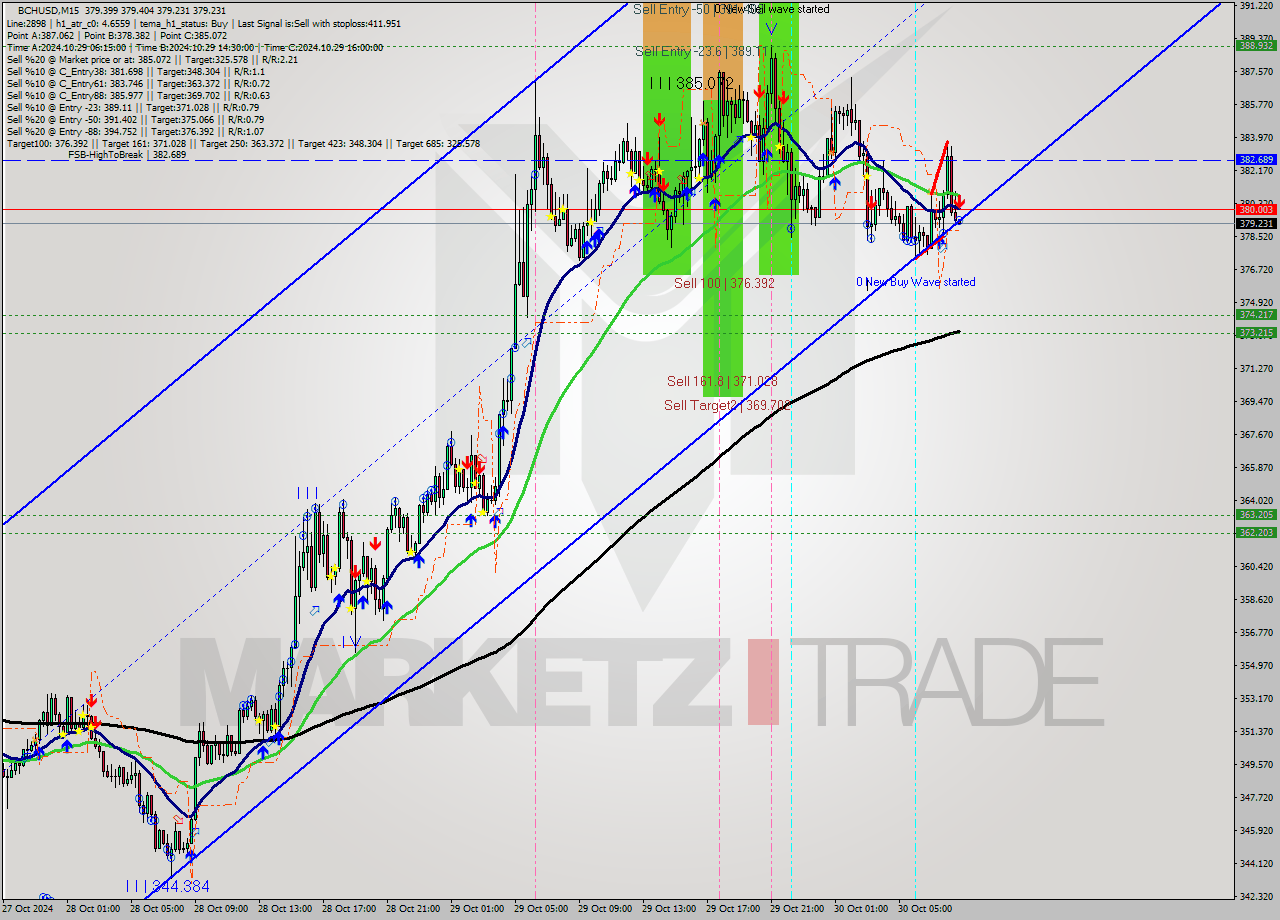Click the FSB-HighToBreak 382.689 label
1280x920 pixels.
(127, 155)
